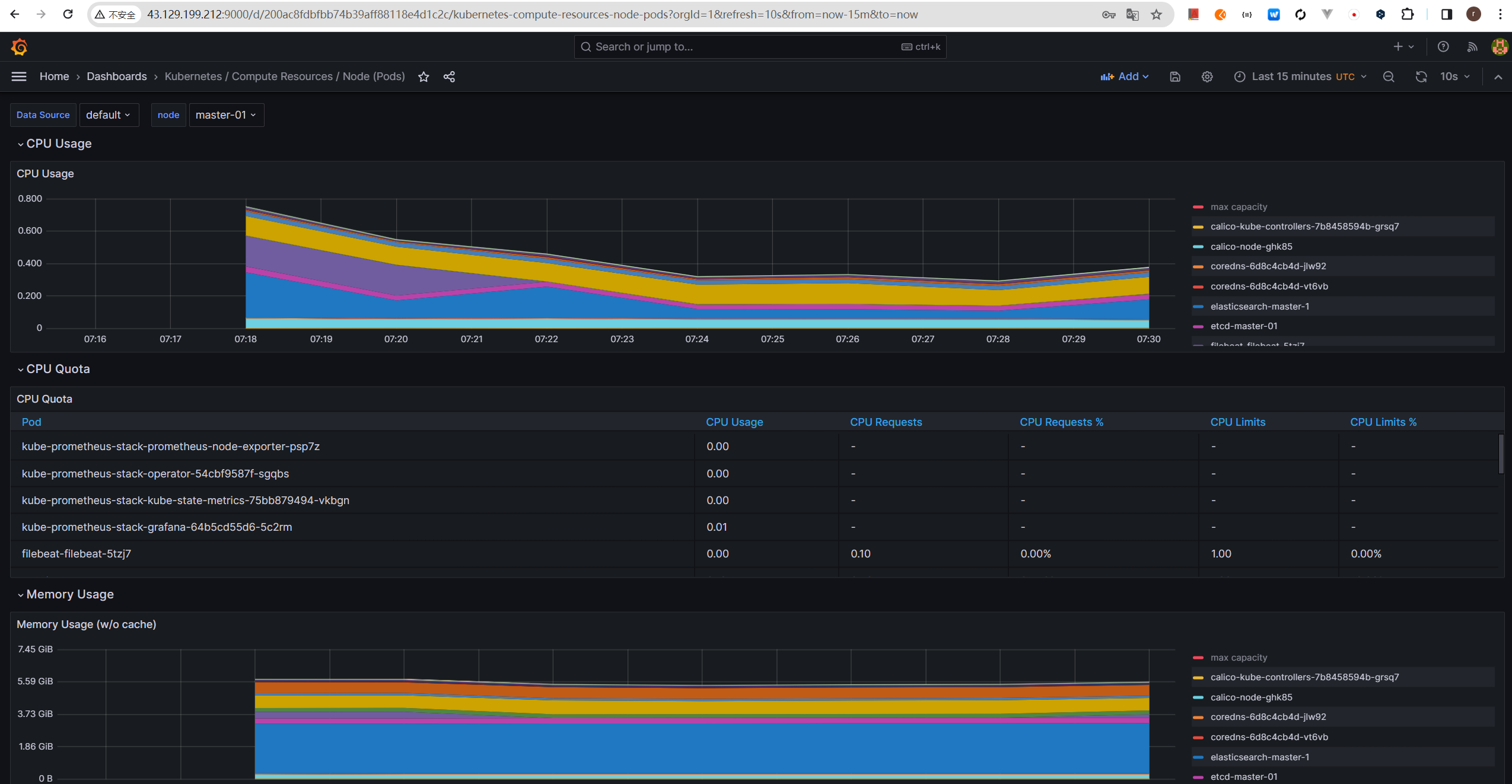This screenshot has width=1512, height=784.
Task: Click max capacity legend color swatch
Action: click(1198, 207)
